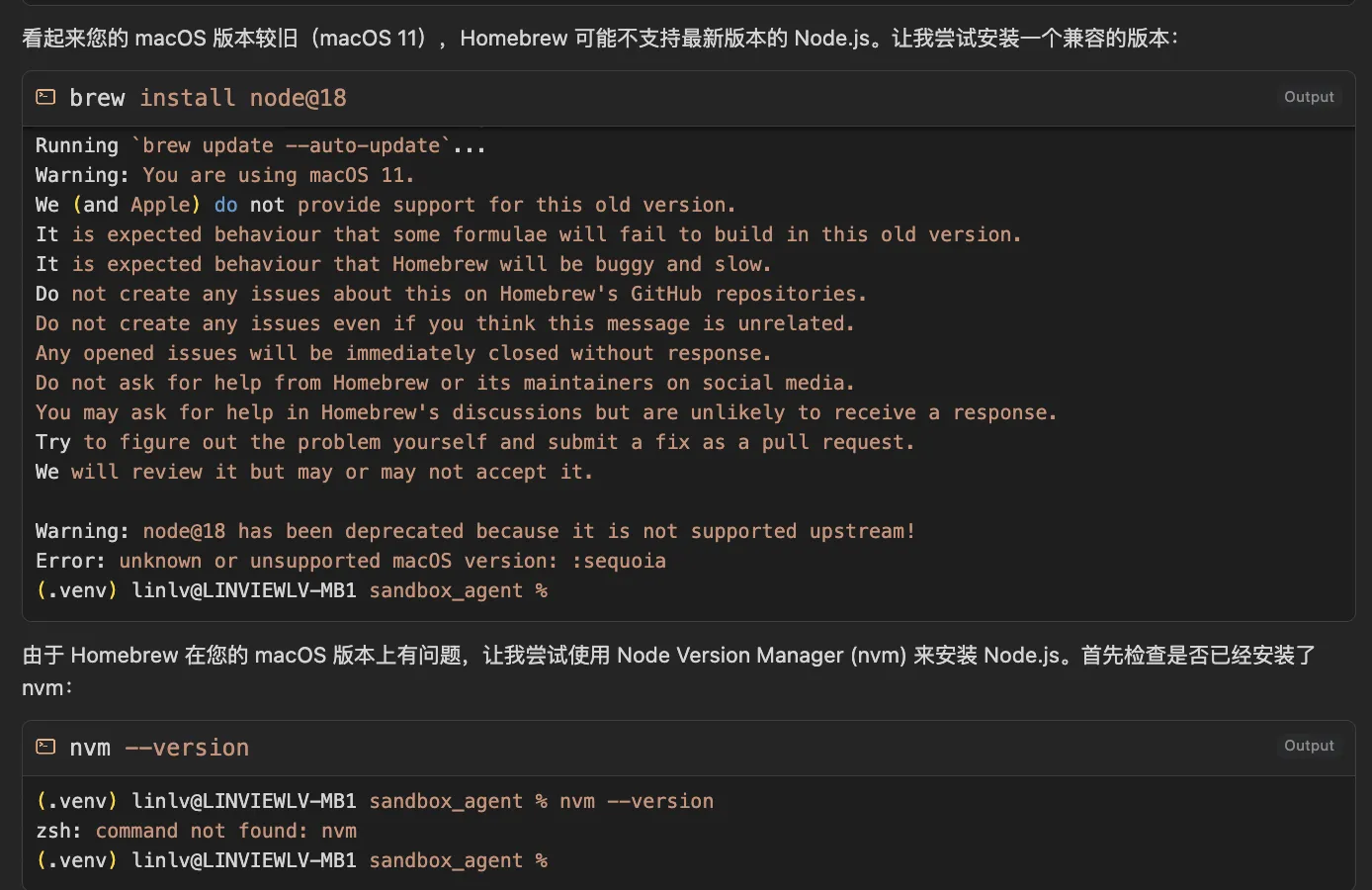This screenshot has height=890, width=1372.
Task: Click the 'Warning: node@18 has been deprecated' line
Action: click(475, 531)
